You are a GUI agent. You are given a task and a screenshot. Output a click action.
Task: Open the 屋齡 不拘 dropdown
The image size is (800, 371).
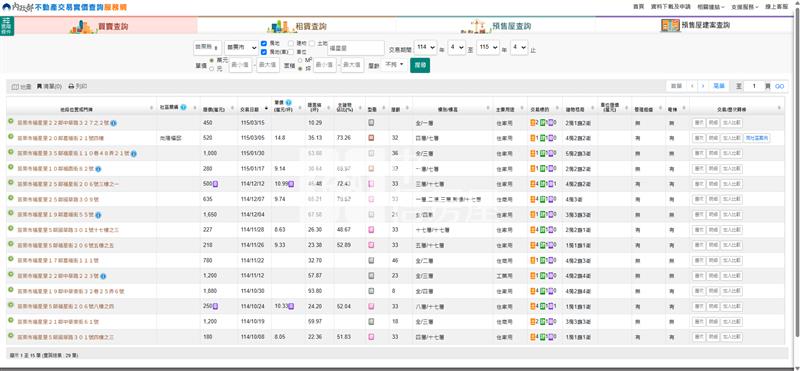pyautogui.click(x=394, y=65)
